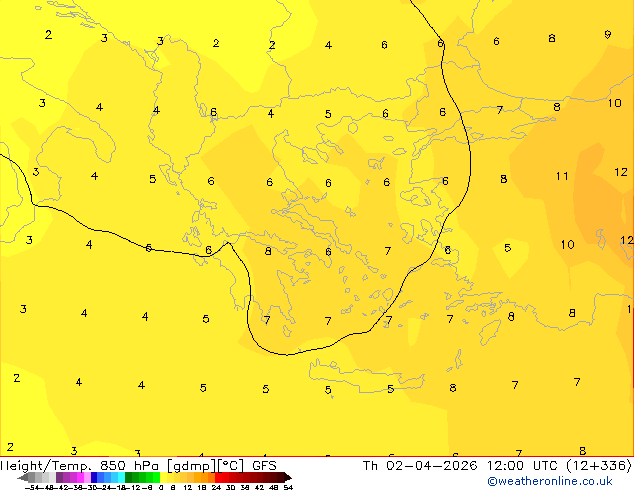Click the GFS model label
634x490 pixels.
[264, 466]
